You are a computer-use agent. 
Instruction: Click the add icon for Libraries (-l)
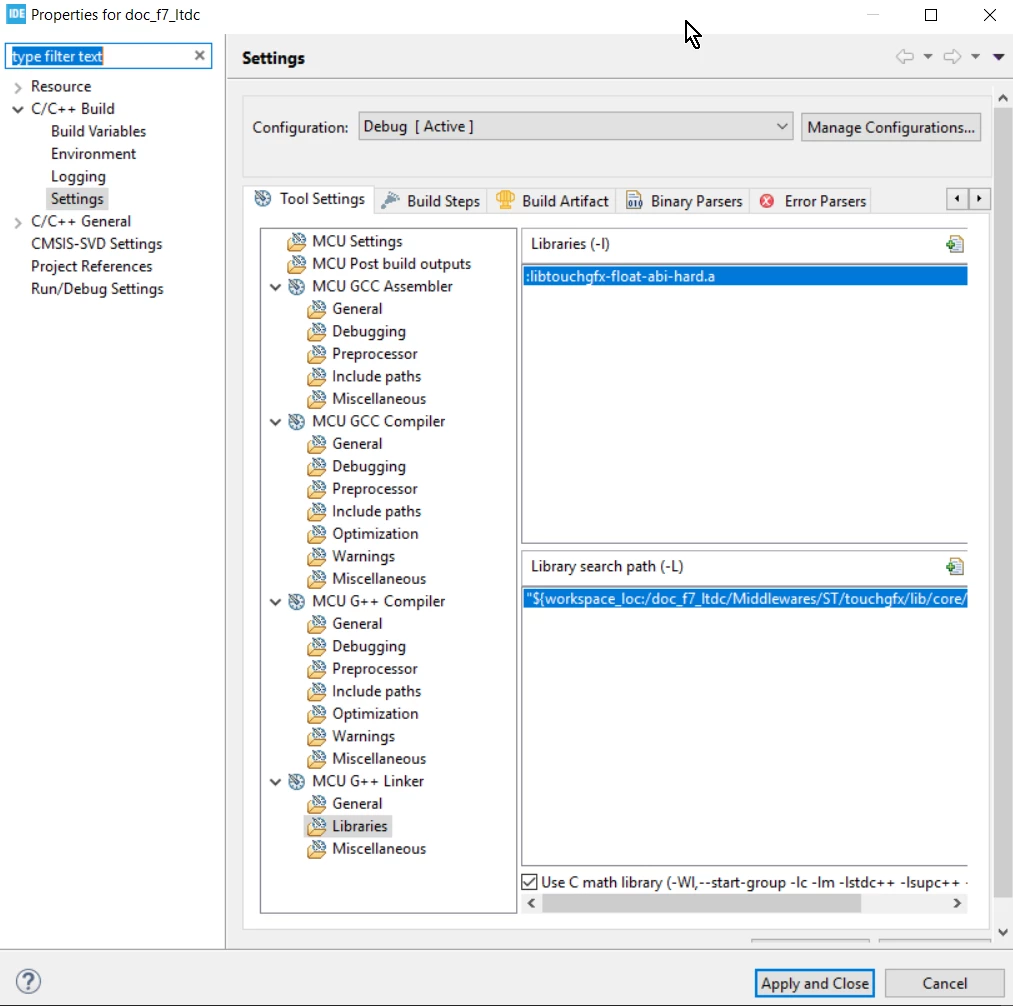click(x=954, y=244)
